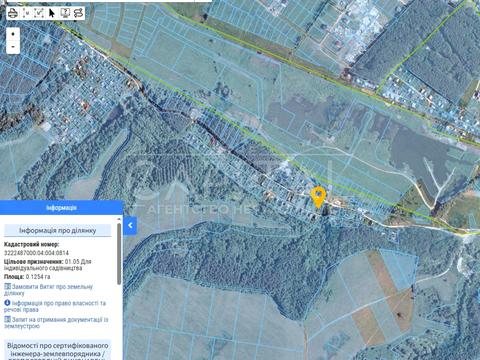Zoom out on the map

coord(13,47)
